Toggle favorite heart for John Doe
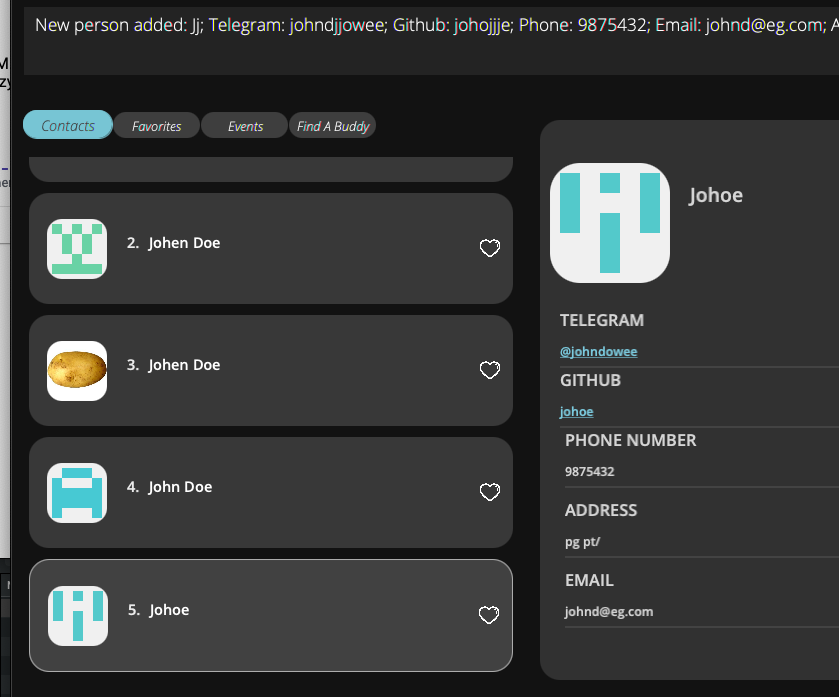Screen dimensions: 839x697 490,492
